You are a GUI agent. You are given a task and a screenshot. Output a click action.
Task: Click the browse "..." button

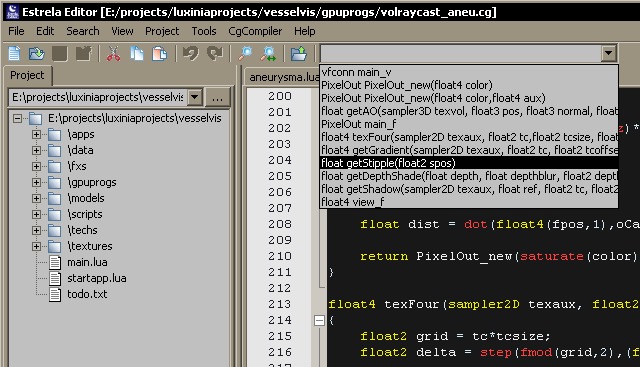(218, 97)
